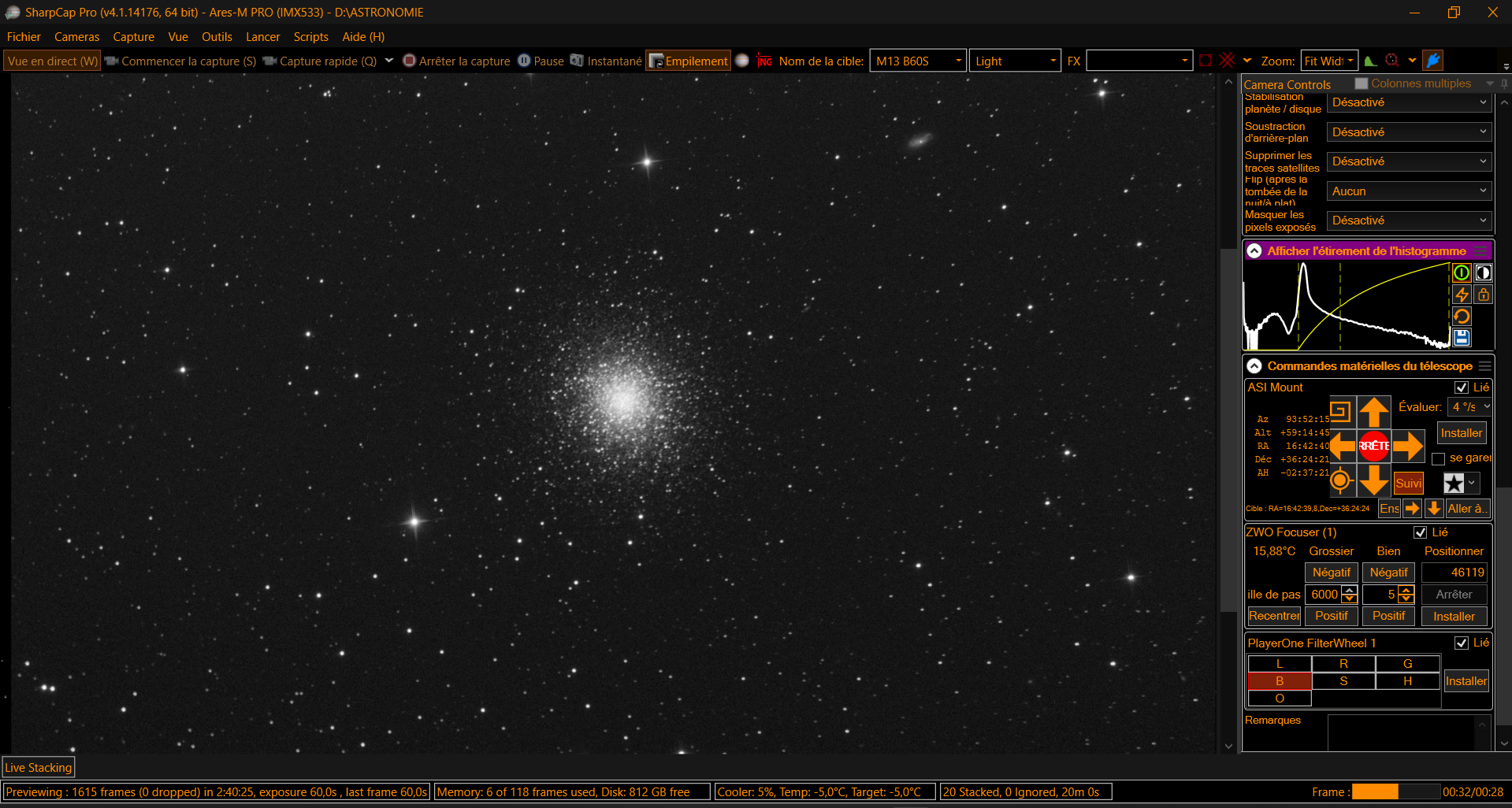Open the Flip dropdown showing Aucun
Screen dimensions: 1512x808
tap(1409, 191)
